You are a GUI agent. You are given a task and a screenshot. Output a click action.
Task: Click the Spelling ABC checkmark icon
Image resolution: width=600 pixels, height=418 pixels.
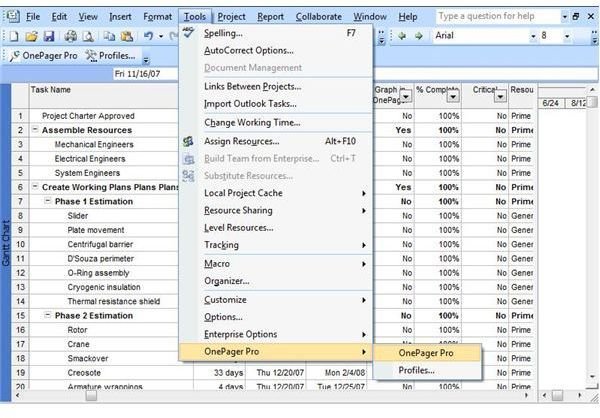188,33
